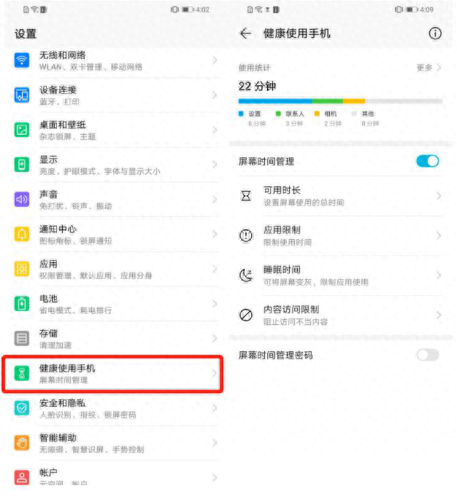Turn off the 屏幕时间管理 switch
The height and width of the screenshot is (496, 457).
click(x=428, y=161)
